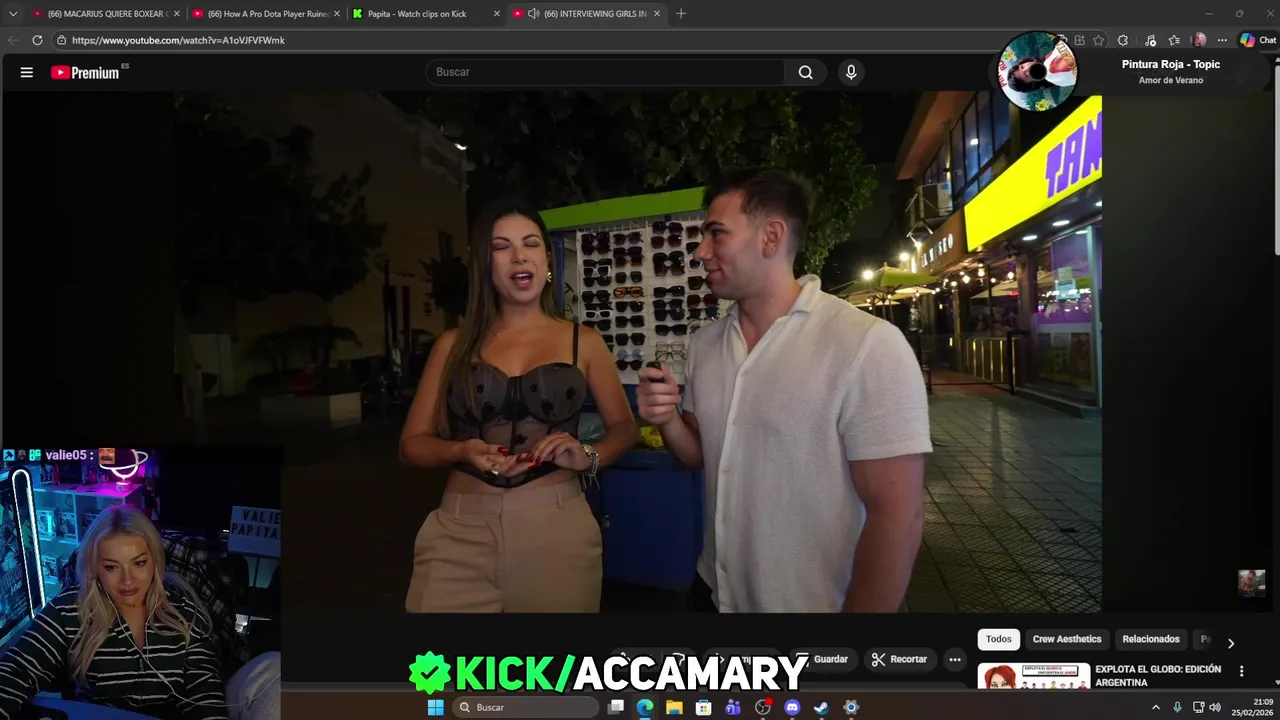Click the spinning album art disc
The width and height of the screenshot is (1280, 720).
(x=1038, y=71)
